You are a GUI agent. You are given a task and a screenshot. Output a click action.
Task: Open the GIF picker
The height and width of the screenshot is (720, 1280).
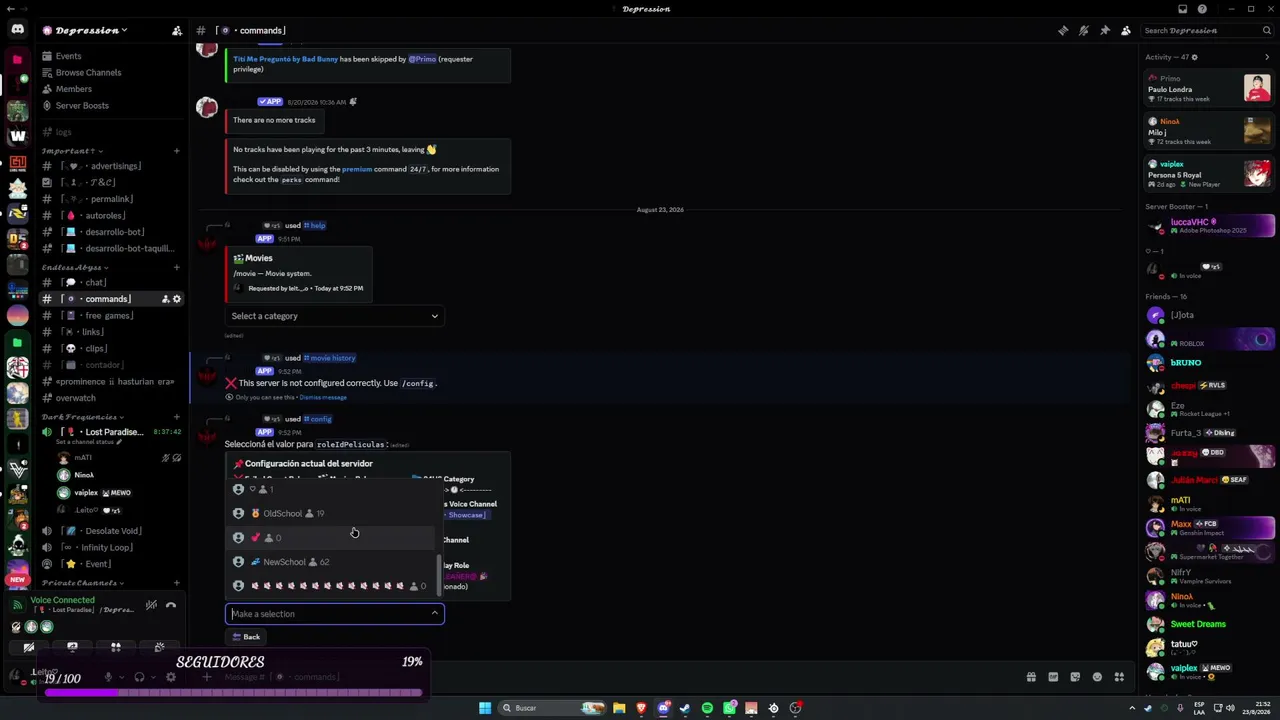click(1053, 677)
